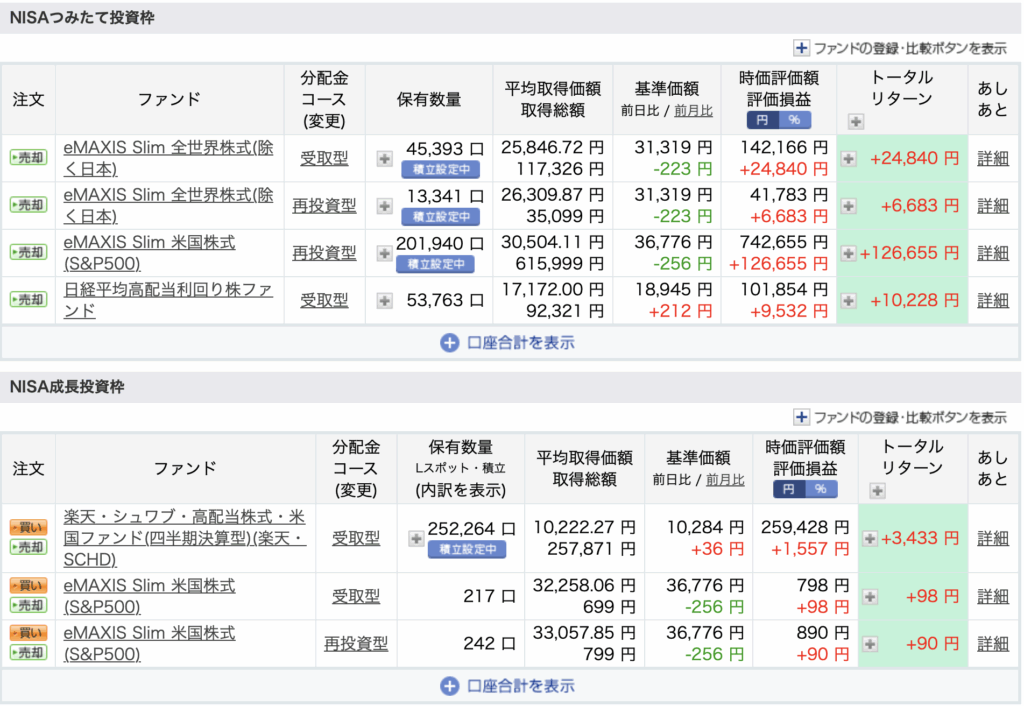Click 売却 for eMAXIS Slim 米国株式 in つみたて投資枠
The image size is (1024, 706).
click(28, 253)
